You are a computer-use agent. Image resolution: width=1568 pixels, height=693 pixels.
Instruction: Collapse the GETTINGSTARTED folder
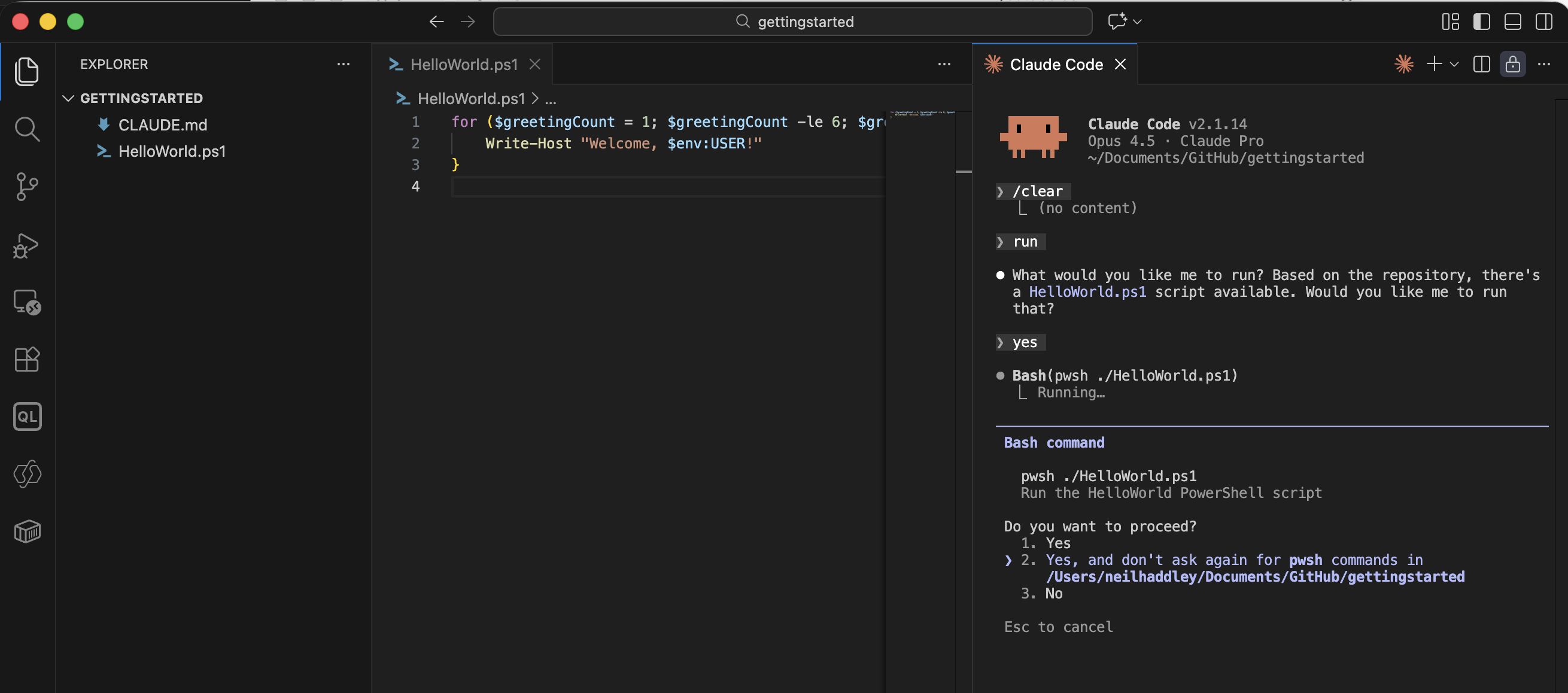[x=69, y=98]
